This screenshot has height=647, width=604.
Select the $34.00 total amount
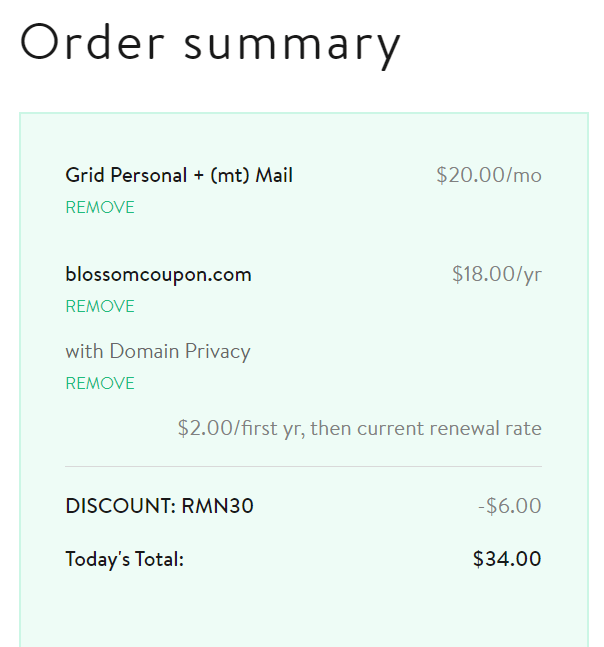point(507,559)
